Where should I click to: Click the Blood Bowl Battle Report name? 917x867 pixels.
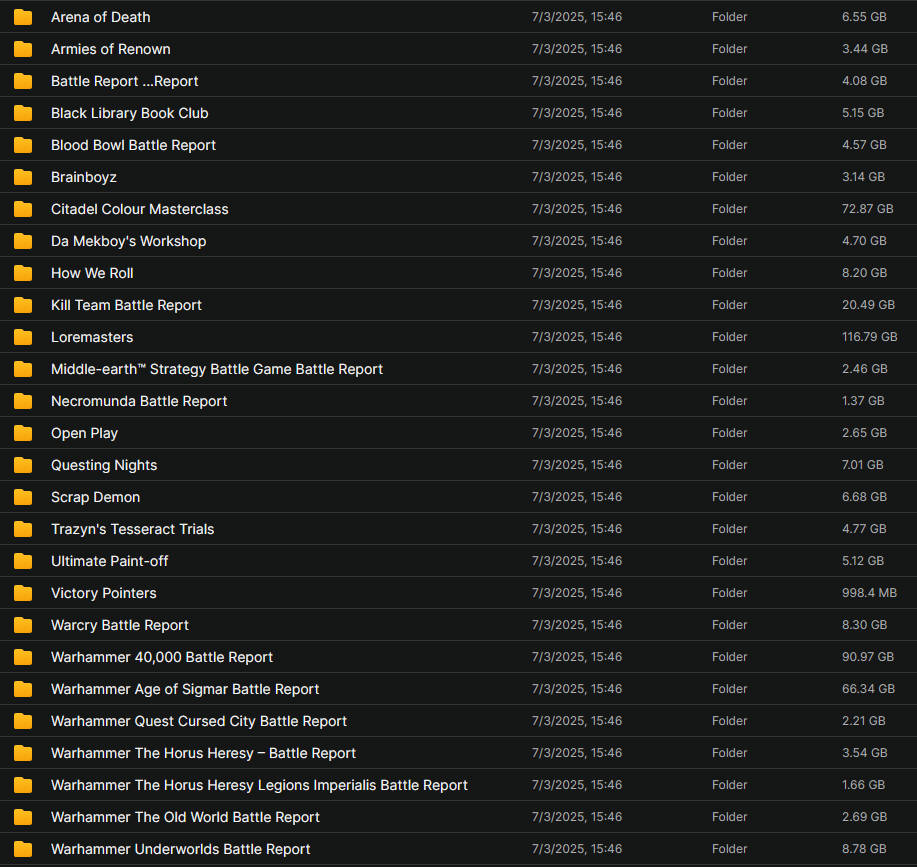coord(133,145)
